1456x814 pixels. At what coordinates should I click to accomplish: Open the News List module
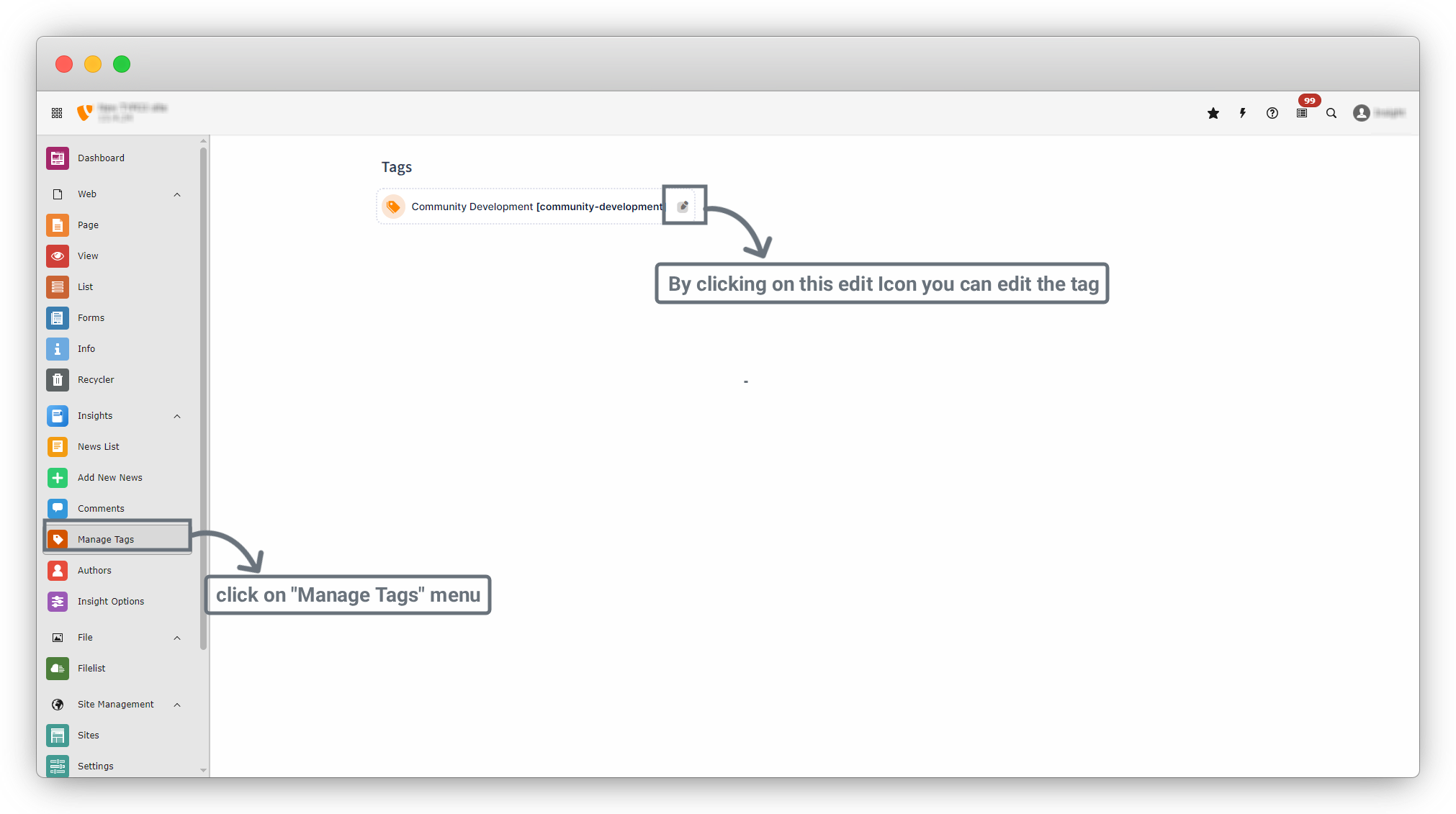pyautogui.click(x=99, y=446)
